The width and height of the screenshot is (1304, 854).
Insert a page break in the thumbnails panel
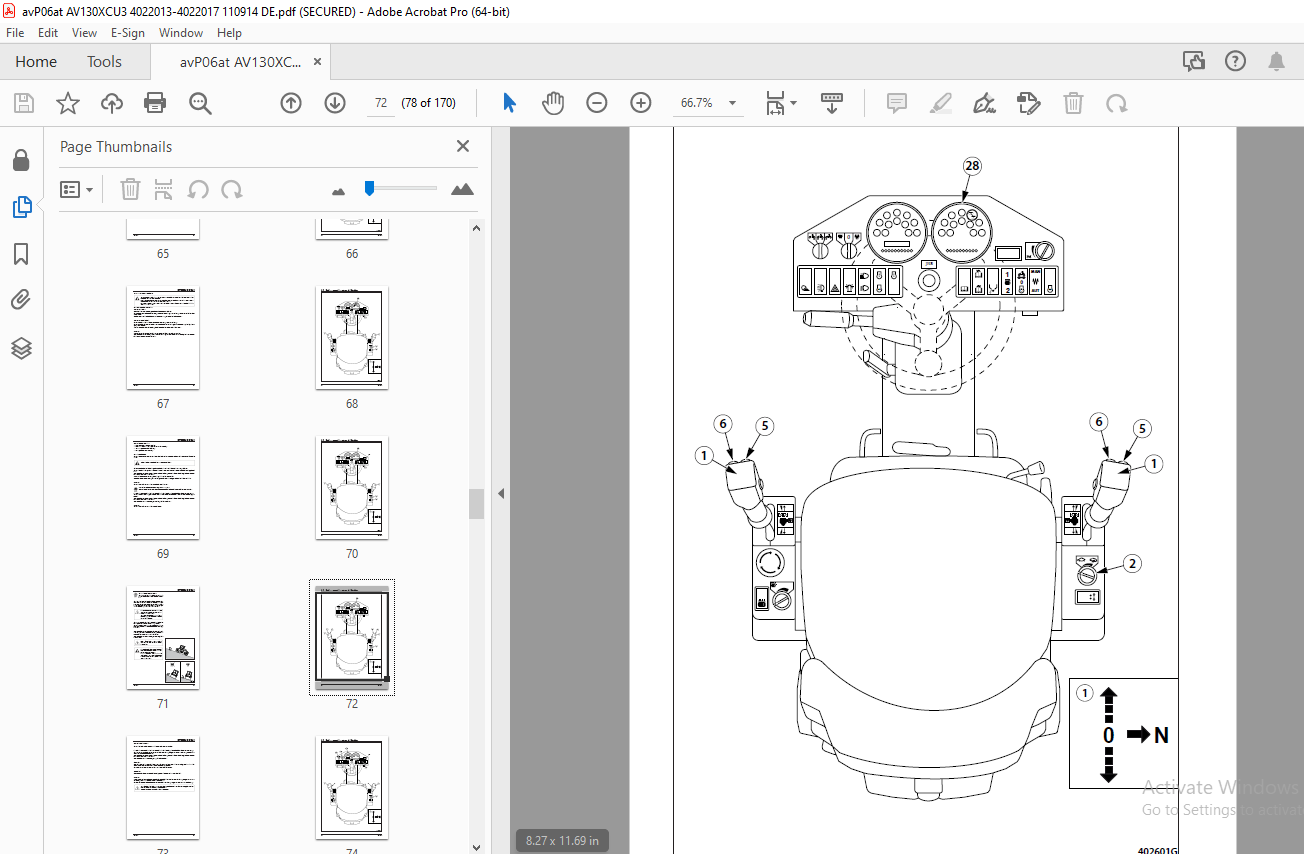click(x=164, y=189)
